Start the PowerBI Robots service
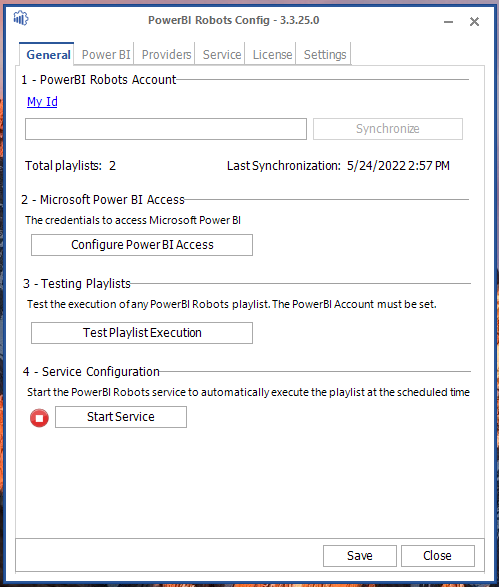 coord(121,417)
